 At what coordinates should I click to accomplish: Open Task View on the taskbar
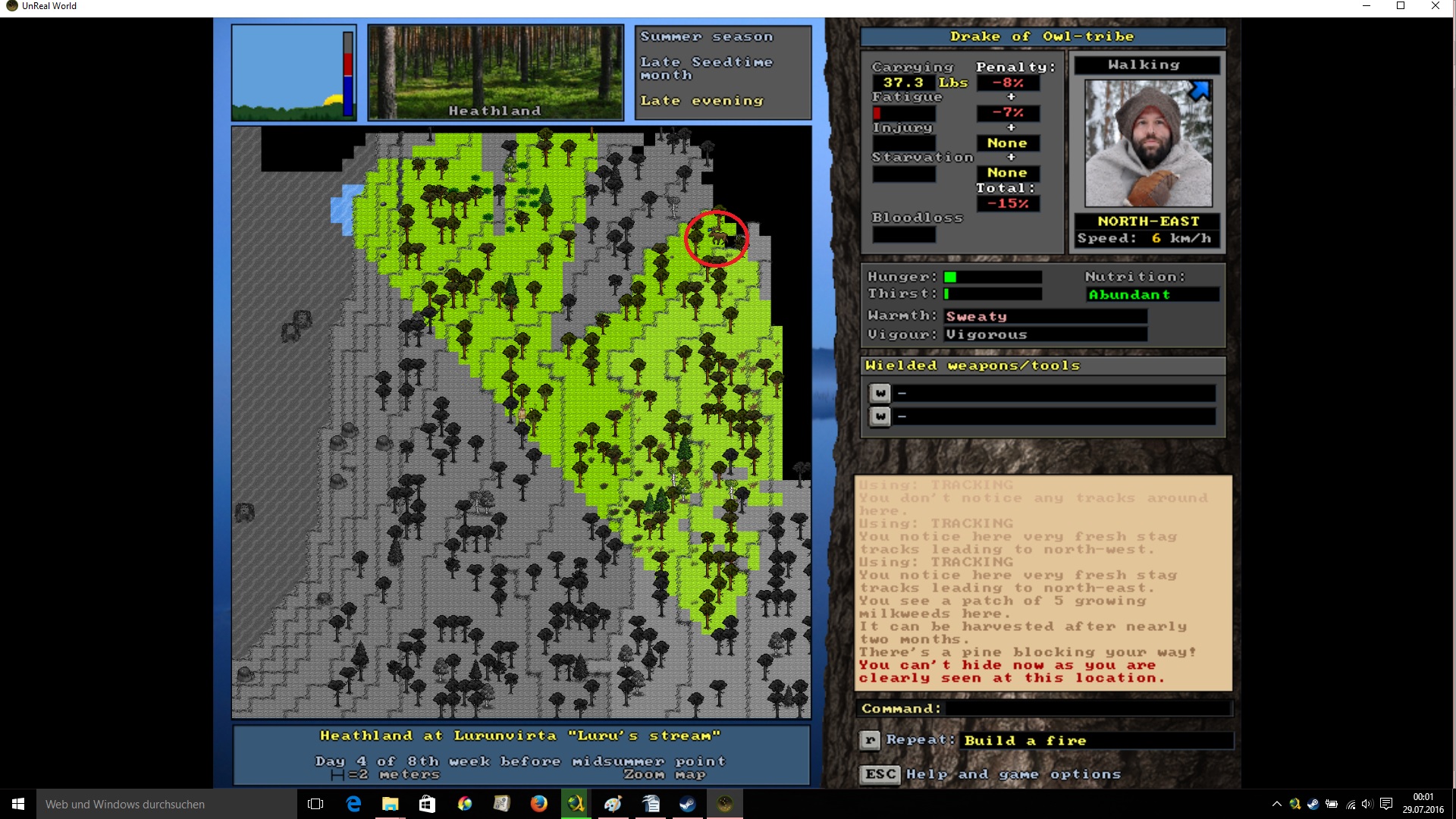[315, 804]
